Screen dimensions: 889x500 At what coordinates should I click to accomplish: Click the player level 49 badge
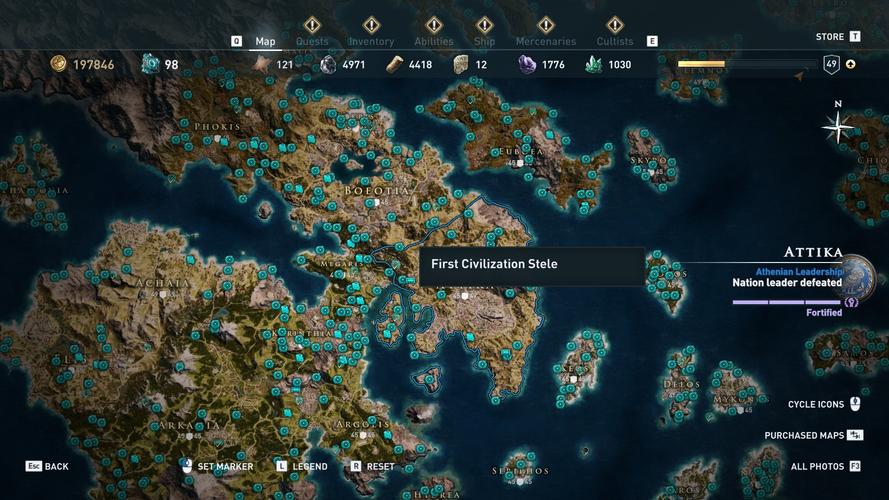(831, 65)
